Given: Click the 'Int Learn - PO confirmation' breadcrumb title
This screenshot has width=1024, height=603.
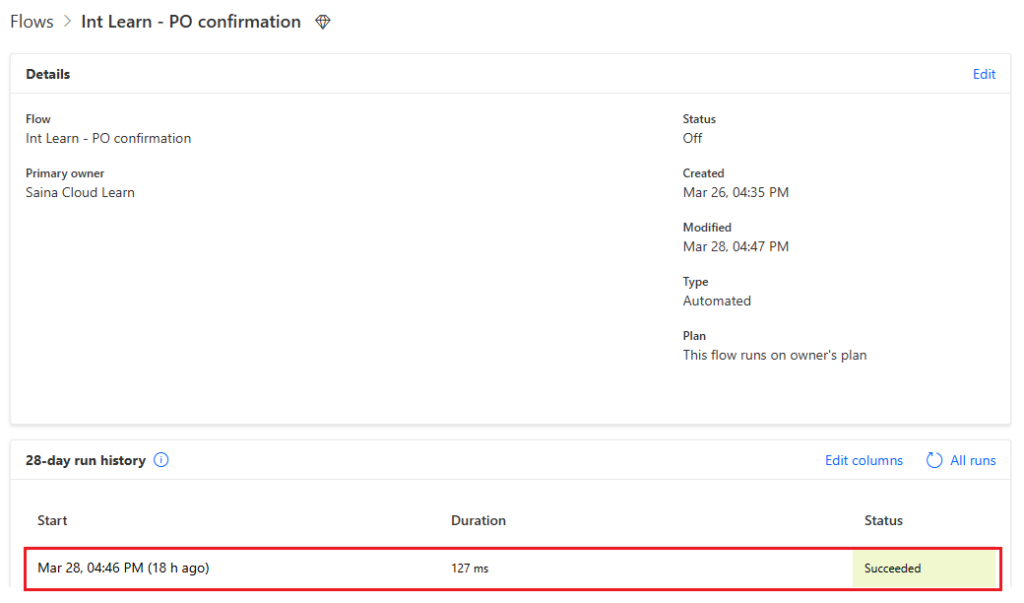Looking at the screenshot, I should pyautogui.click(x=191, y=22).
